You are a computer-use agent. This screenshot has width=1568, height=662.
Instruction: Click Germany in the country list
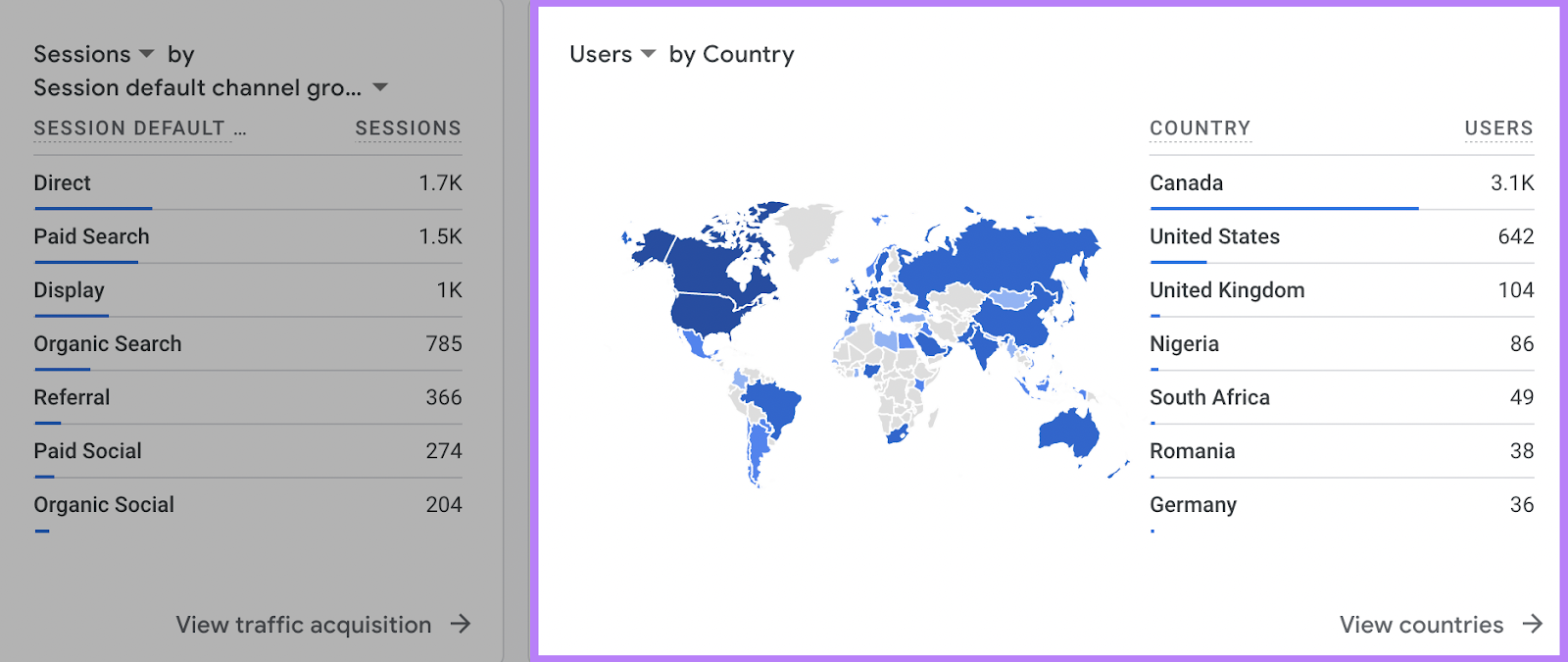point(1193,505)
